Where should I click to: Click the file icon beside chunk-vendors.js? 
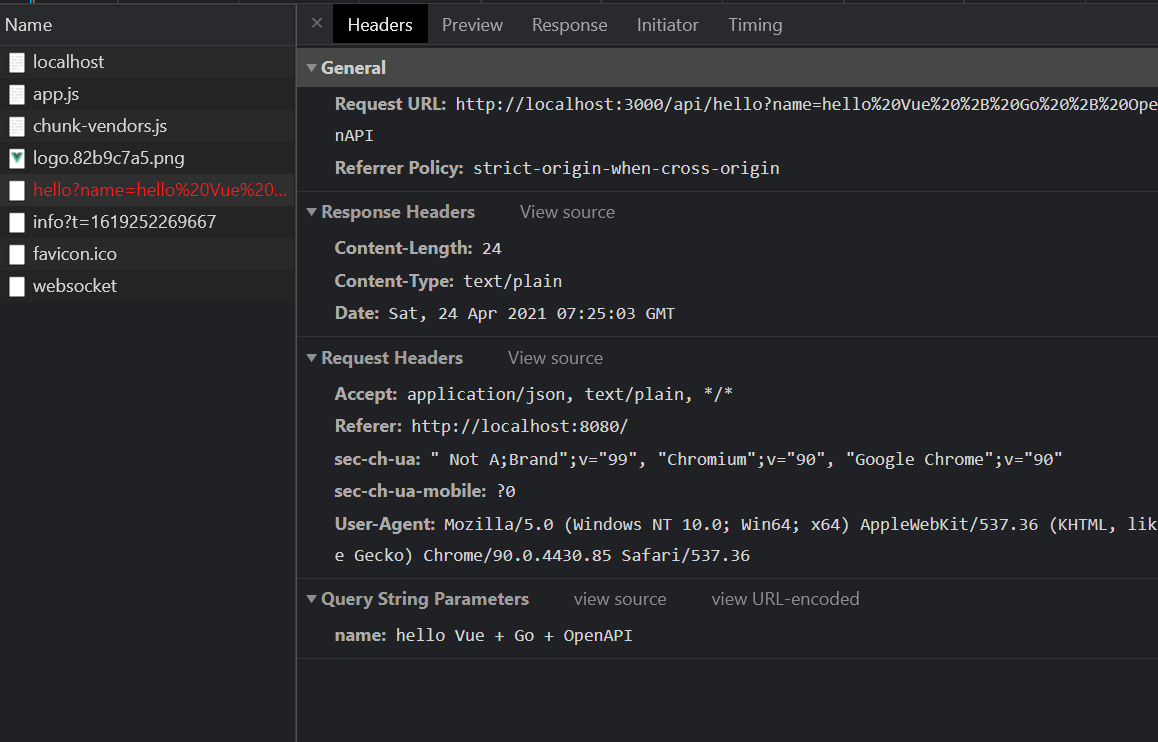(17, 126)
